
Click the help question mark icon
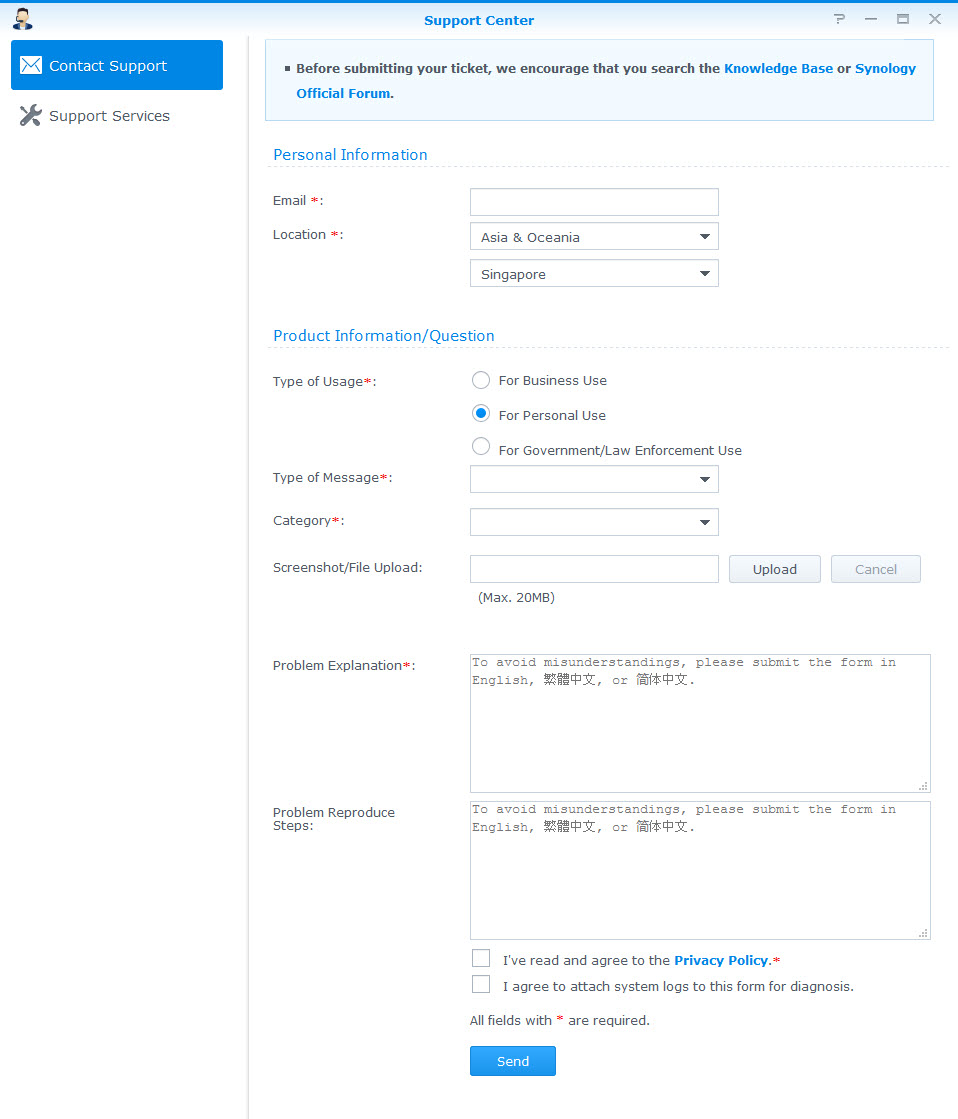pos(839,19)
